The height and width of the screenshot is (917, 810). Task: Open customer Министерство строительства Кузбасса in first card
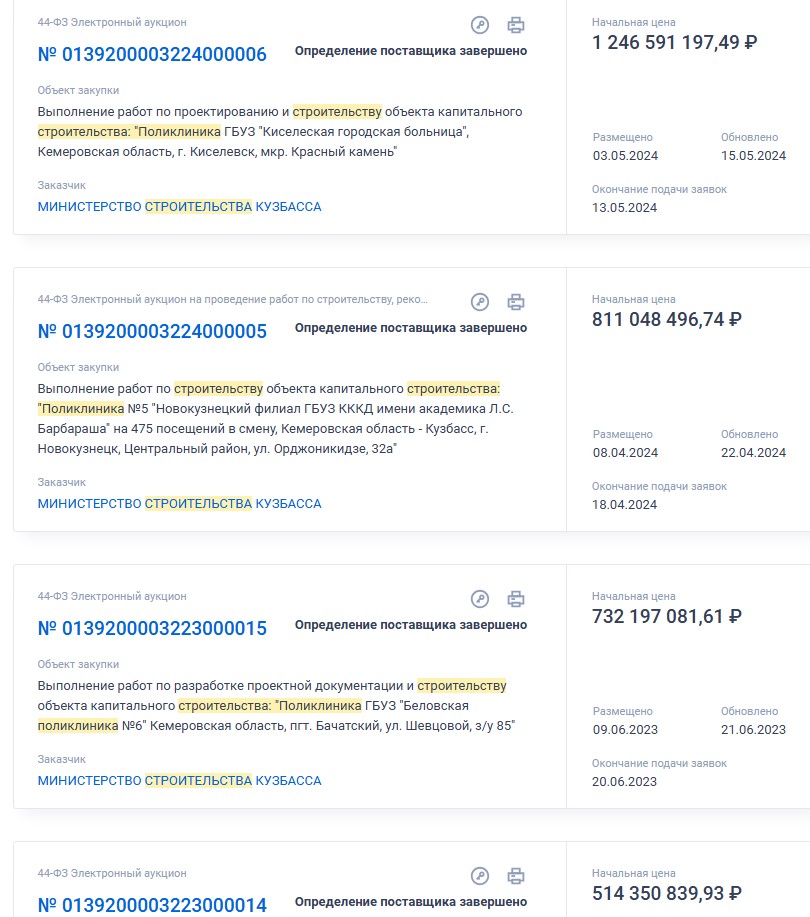[x=180, y=207]
